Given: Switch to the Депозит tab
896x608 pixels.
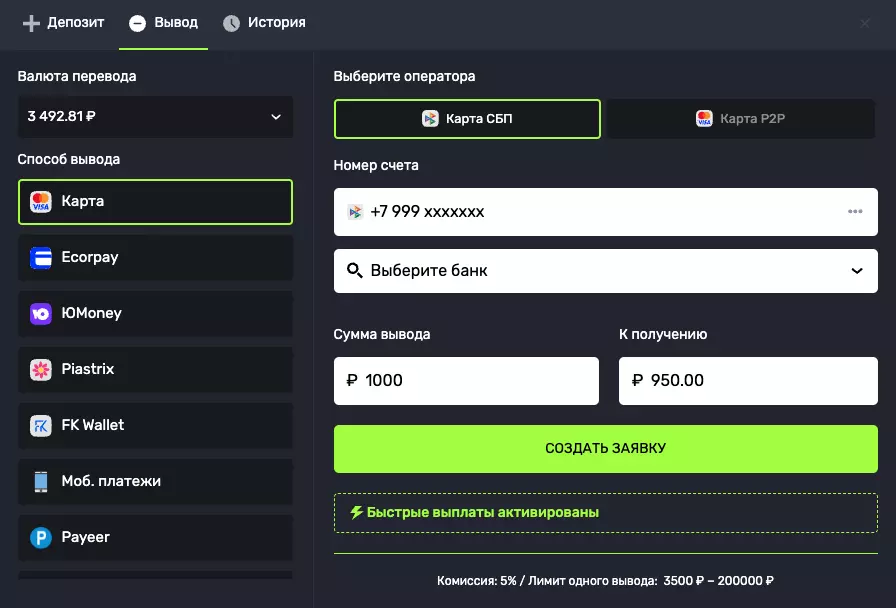Looking at the screenshot, I should pos(62,22).
